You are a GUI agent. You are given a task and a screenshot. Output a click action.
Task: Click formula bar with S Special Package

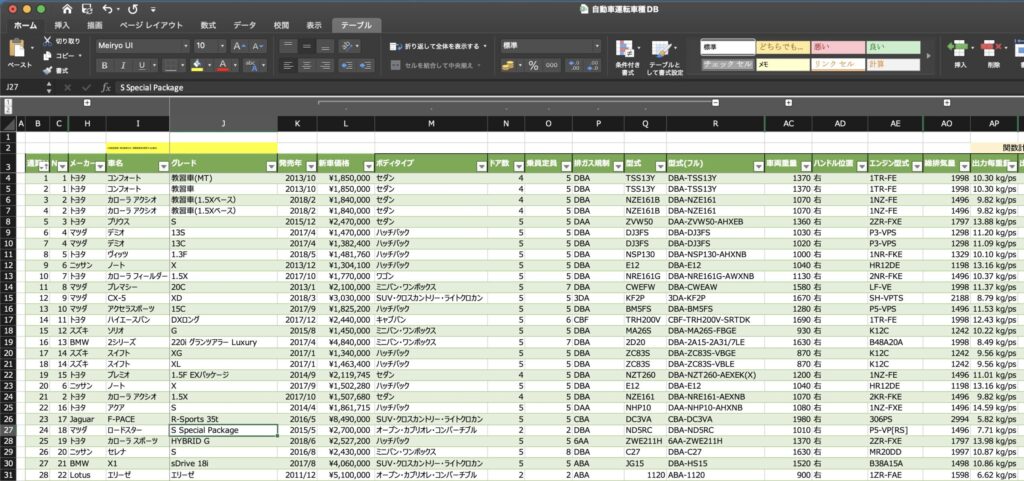[568, 87]
